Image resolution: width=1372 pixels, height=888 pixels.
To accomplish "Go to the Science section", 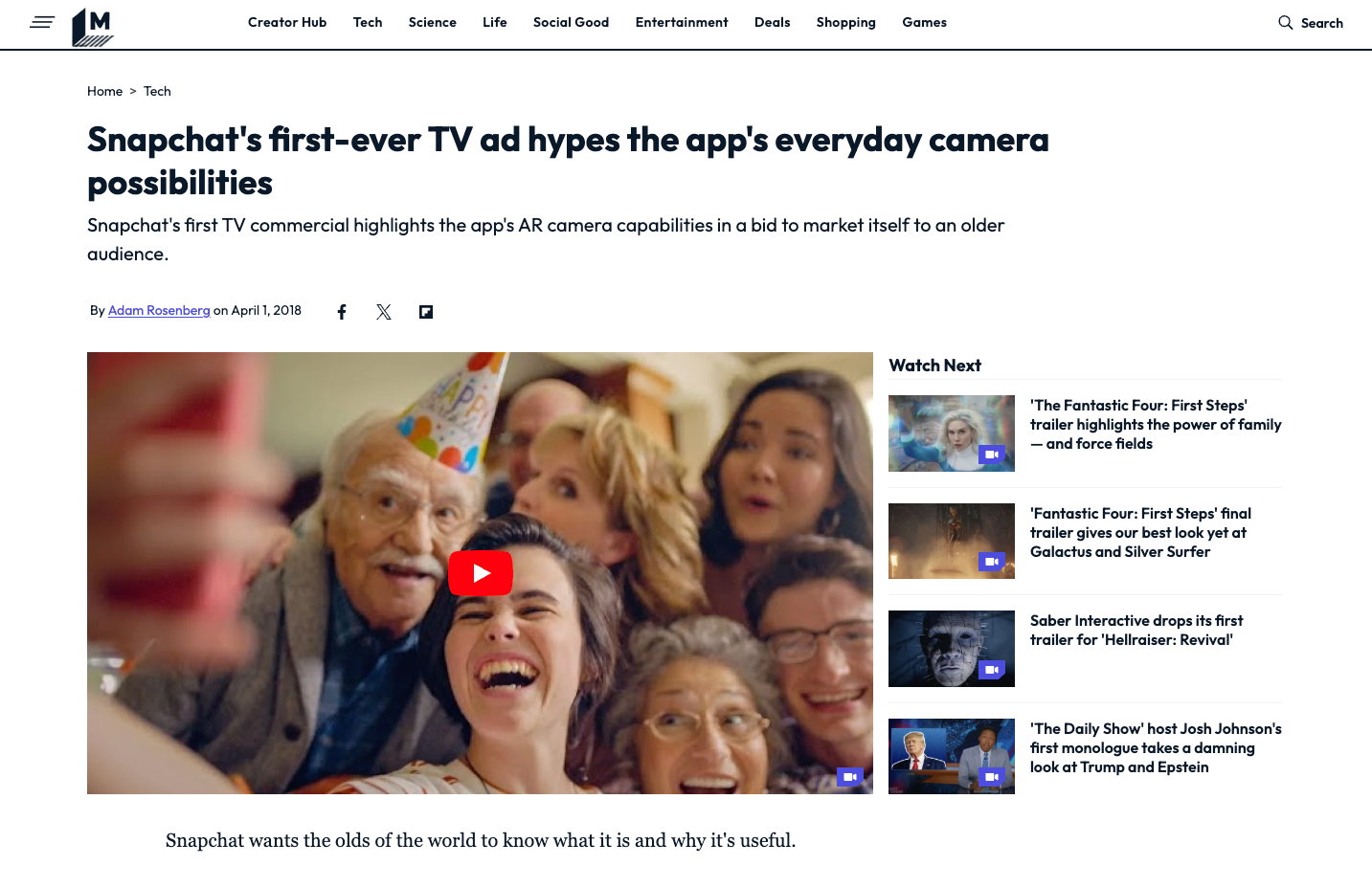I will coord(433,22).
